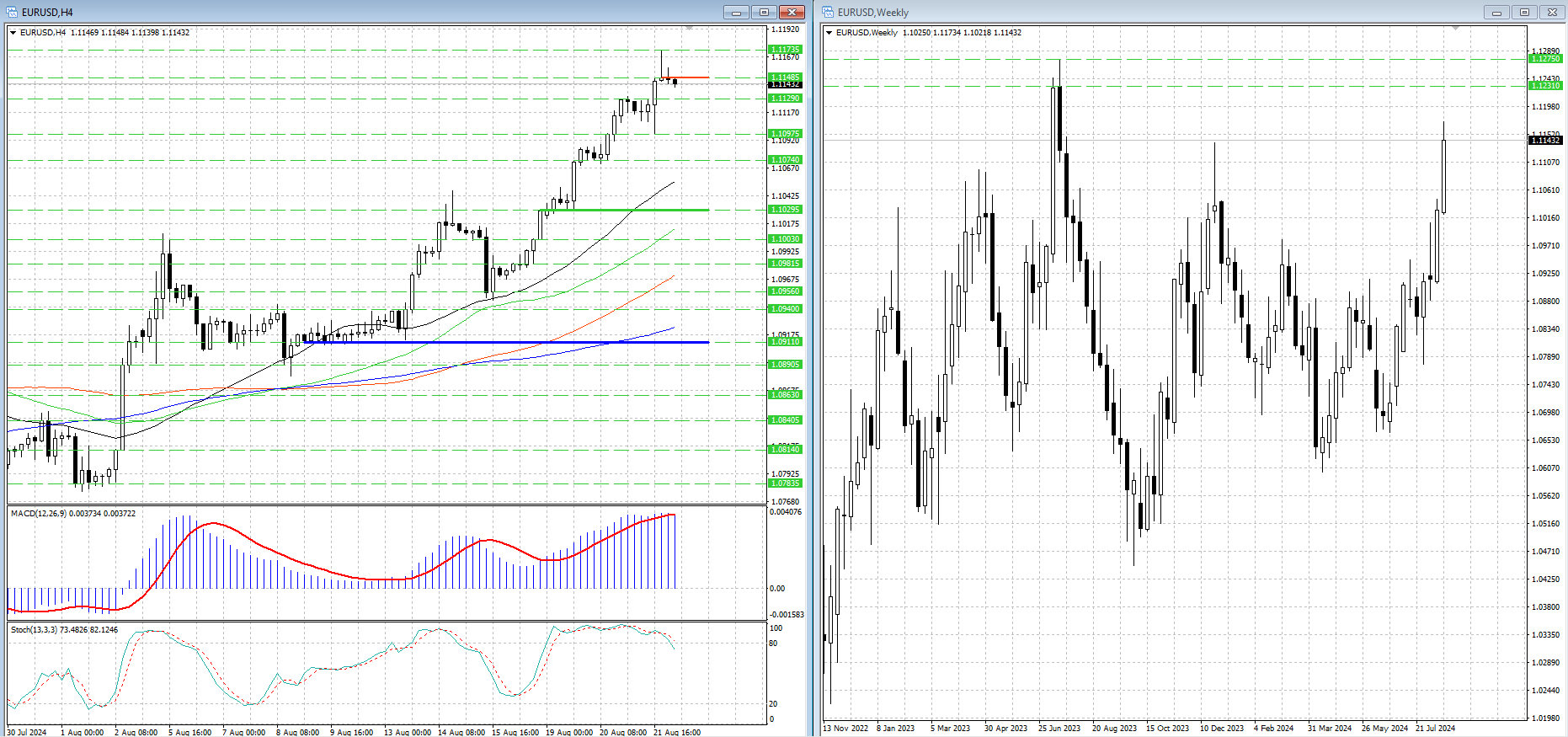Click the 1.10740 green price label
This screenshot has height=737, width=1568.
(786, 160)
